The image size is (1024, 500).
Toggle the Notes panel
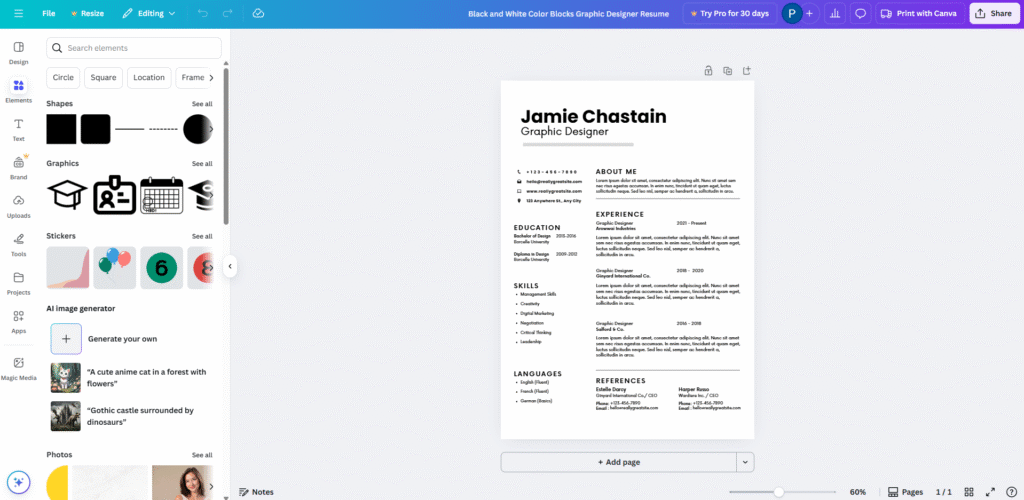pos(256,492)
